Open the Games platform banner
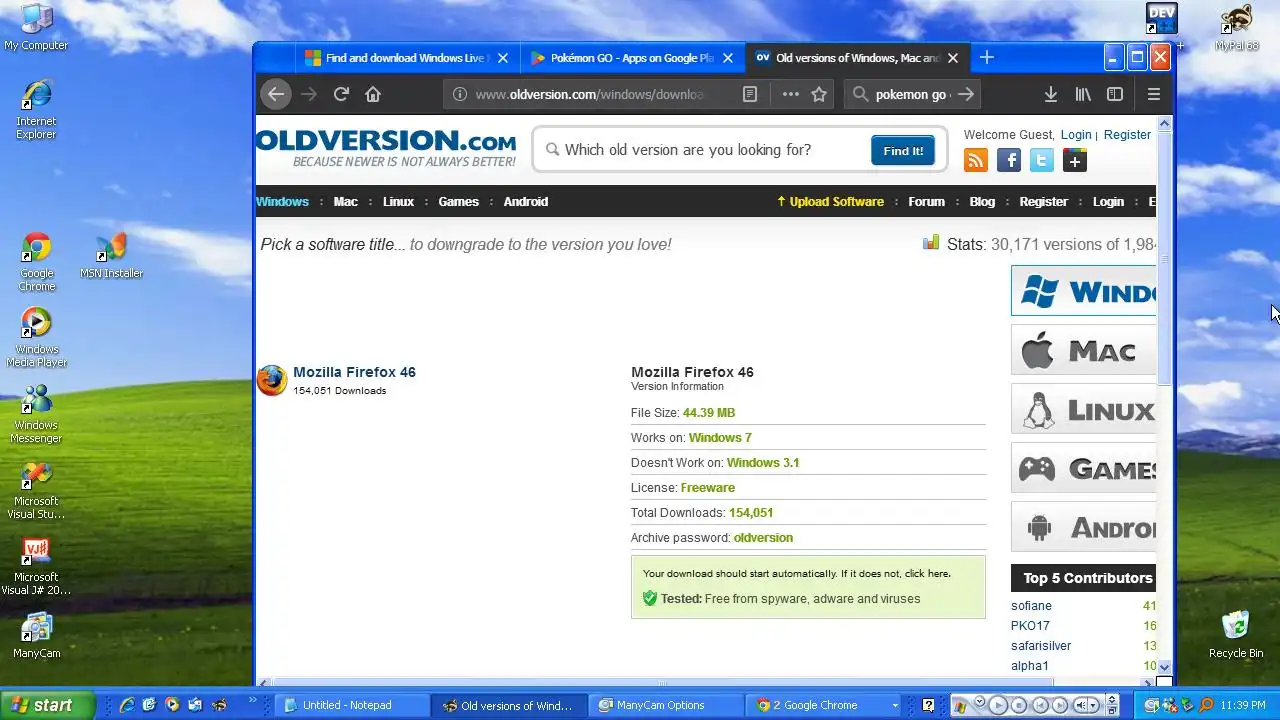Image resolution: width=1280 pixels, height=720 pixels. point(1083,468)
